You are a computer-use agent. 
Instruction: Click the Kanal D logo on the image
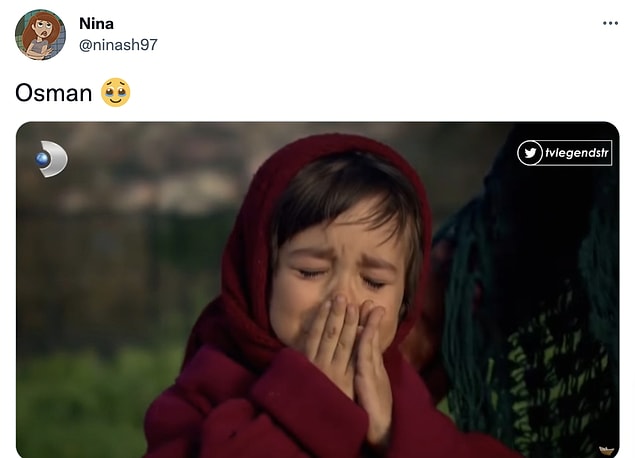(51, 159)
